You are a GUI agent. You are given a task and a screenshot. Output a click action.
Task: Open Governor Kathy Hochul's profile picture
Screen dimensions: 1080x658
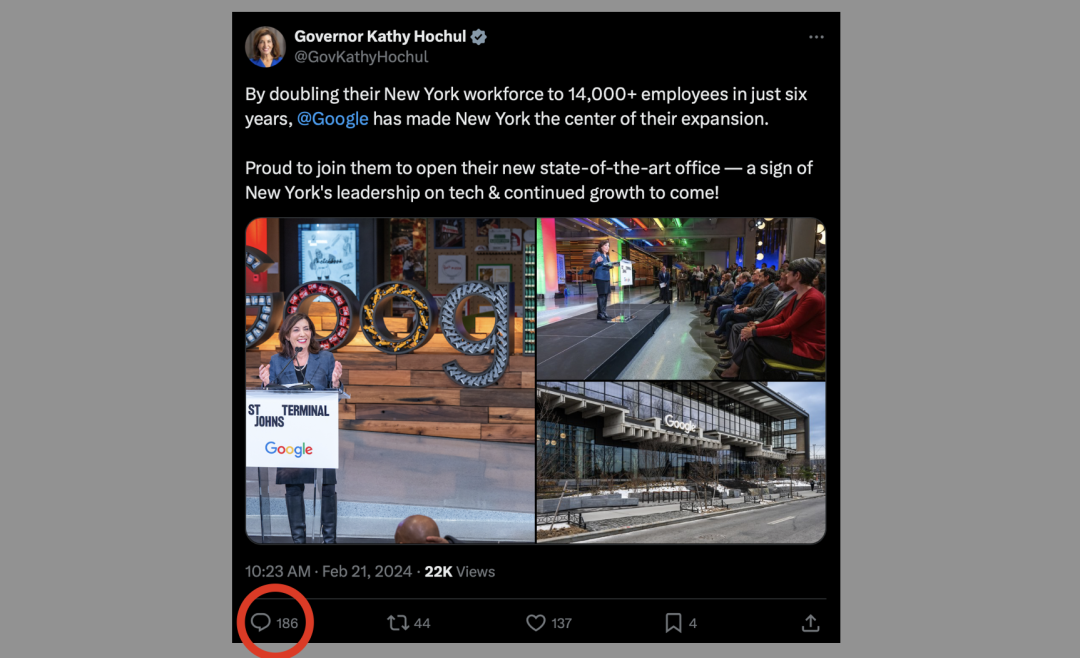pos(265,47)
